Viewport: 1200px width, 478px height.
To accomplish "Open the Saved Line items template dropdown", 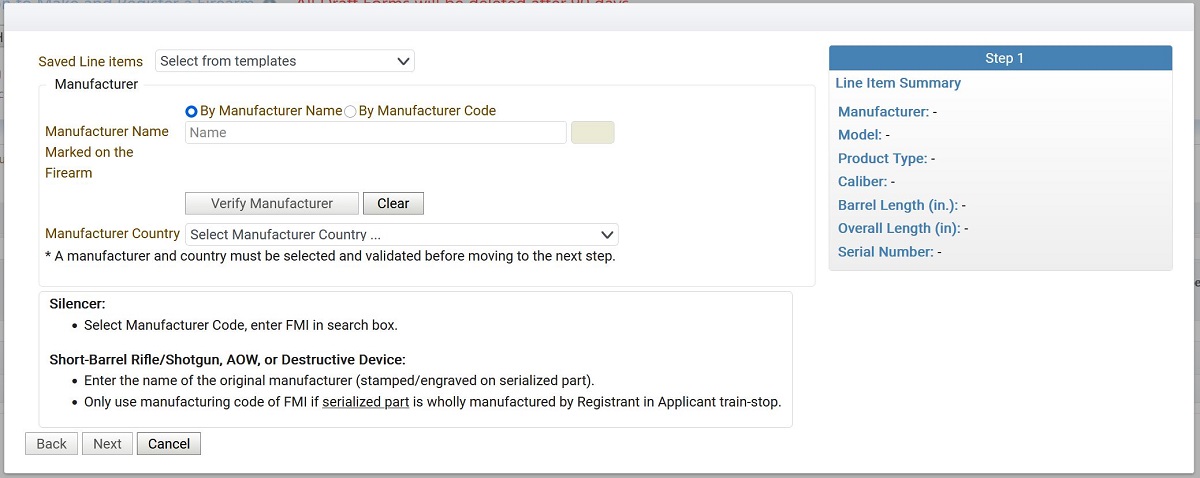I will coord(285,61).
